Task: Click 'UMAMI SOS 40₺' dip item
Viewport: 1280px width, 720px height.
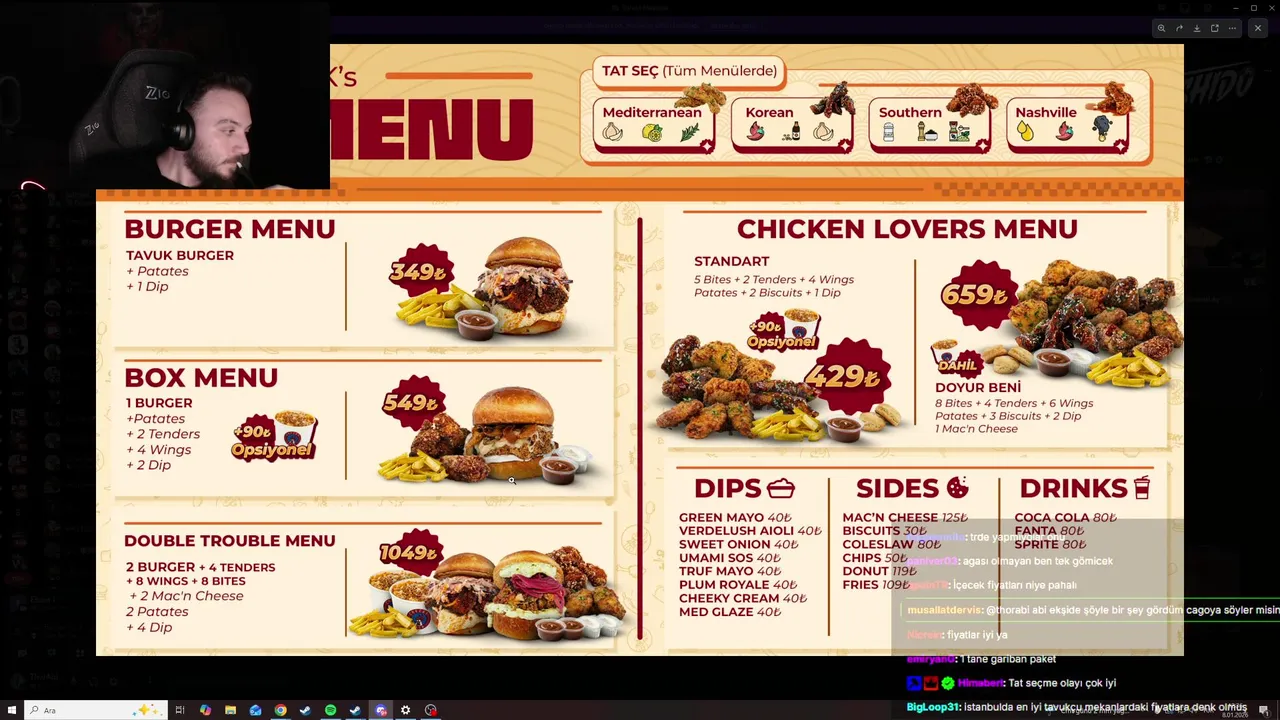Action: tap(730, 558)
